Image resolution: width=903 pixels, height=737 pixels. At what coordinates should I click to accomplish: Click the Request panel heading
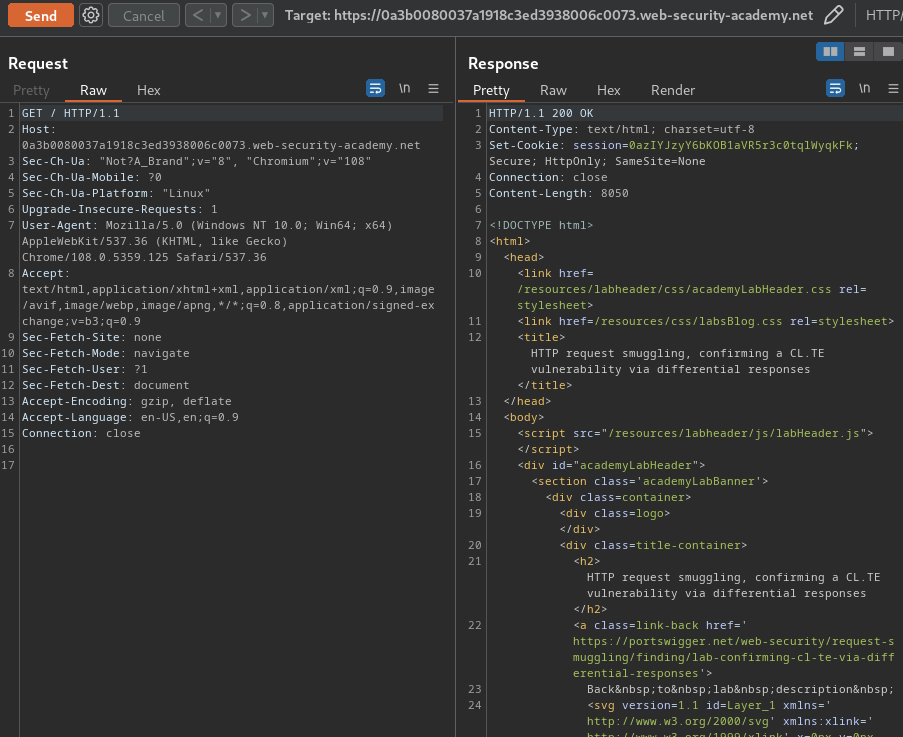point(38,63)
